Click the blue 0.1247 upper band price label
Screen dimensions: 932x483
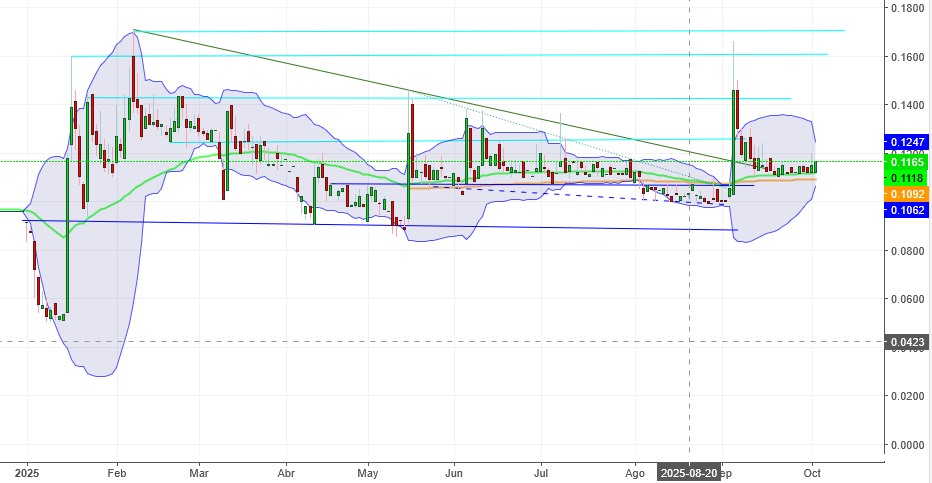[x=906, y=142]
